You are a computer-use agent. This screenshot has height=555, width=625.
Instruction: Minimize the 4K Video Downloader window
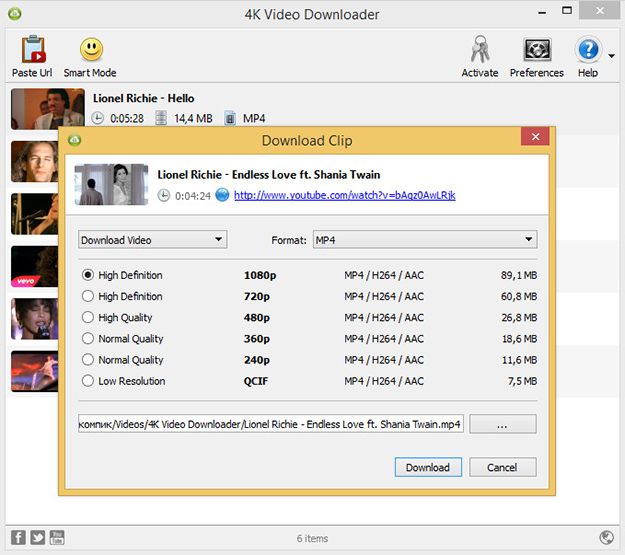coord(542,13)
